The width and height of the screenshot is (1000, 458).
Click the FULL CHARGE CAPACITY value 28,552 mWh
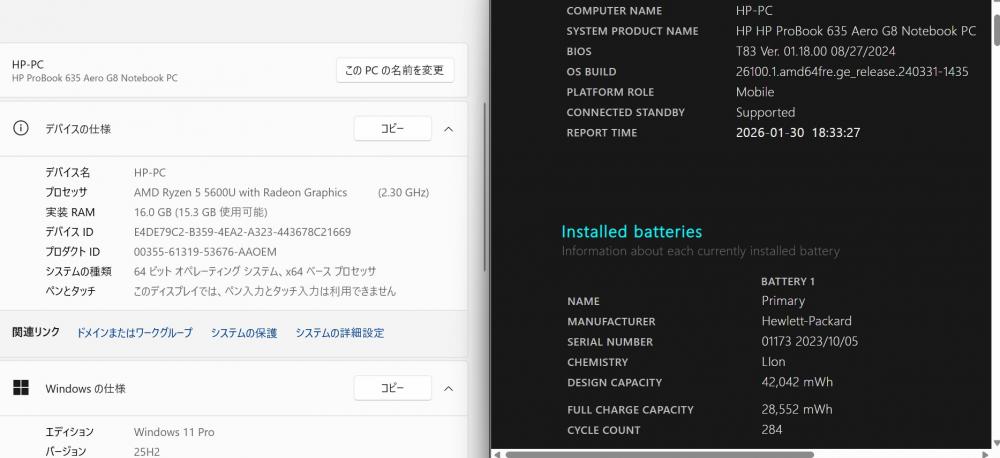pyautogui.click(x=797, y=409)
